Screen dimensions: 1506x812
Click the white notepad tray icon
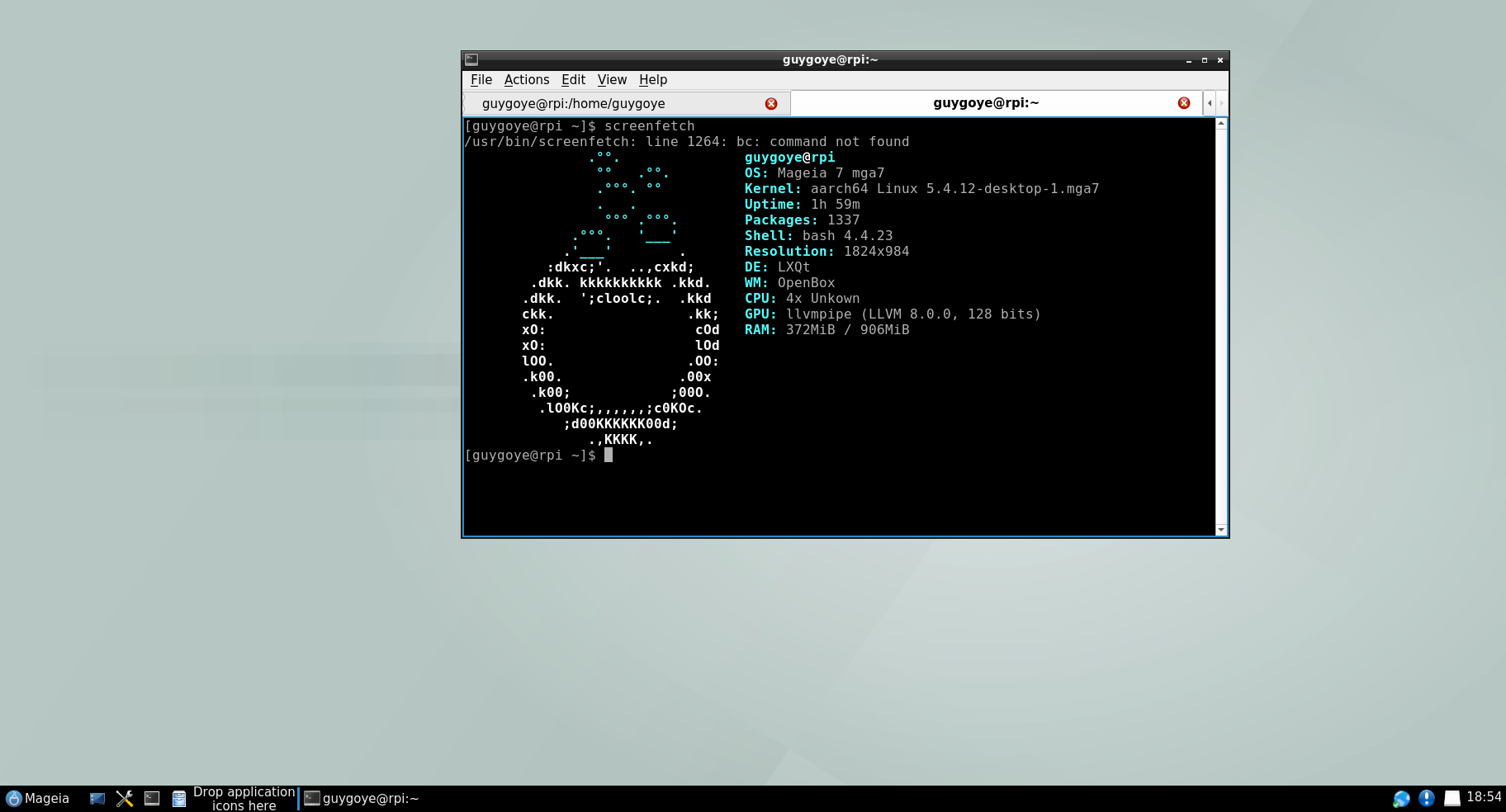pyautogui.click(x=1452, y=798)
